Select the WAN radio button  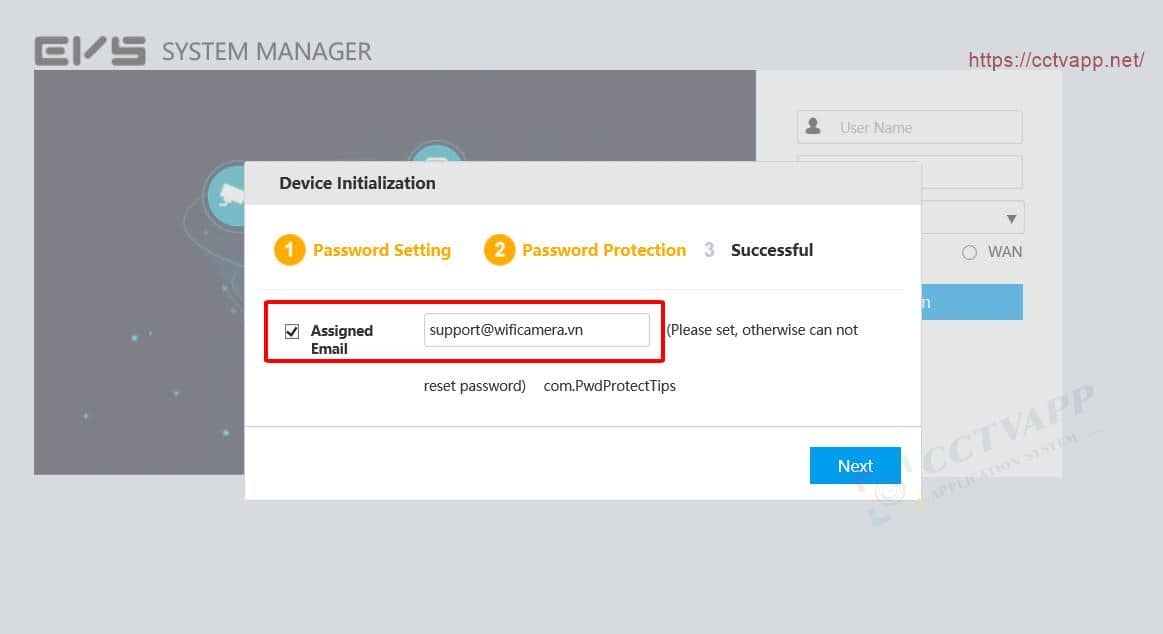point(969,252)
